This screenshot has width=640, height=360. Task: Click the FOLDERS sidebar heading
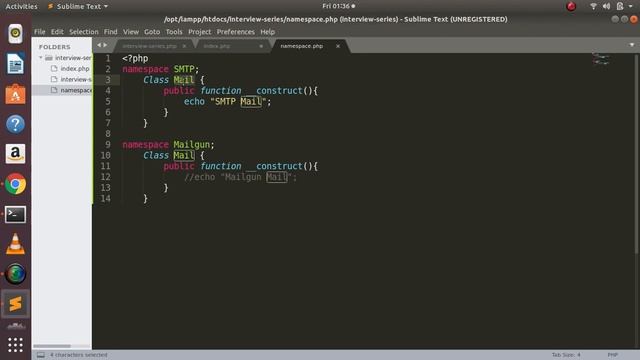[x=55, y=47]
